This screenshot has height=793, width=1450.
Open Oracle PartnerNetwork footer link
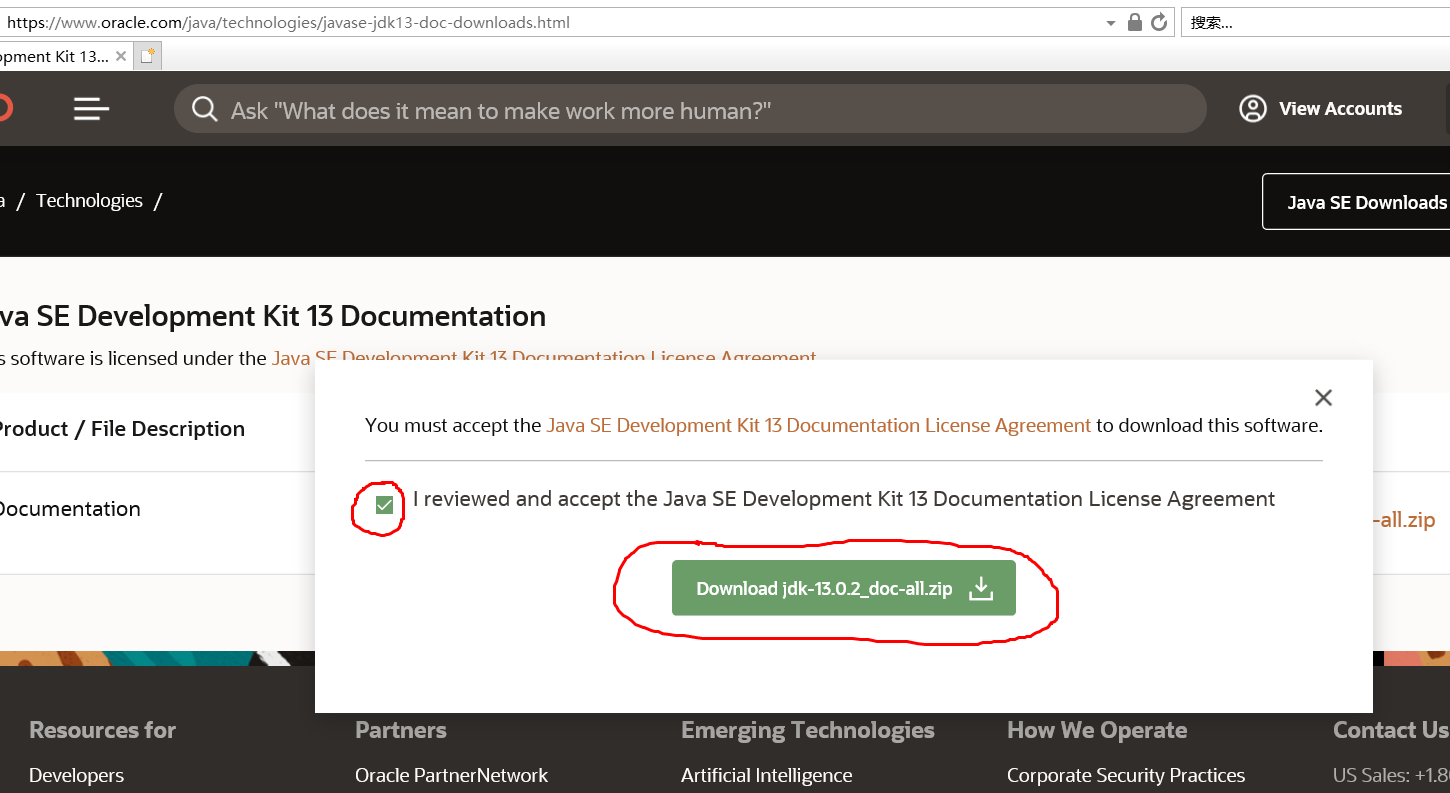(451, 775)
